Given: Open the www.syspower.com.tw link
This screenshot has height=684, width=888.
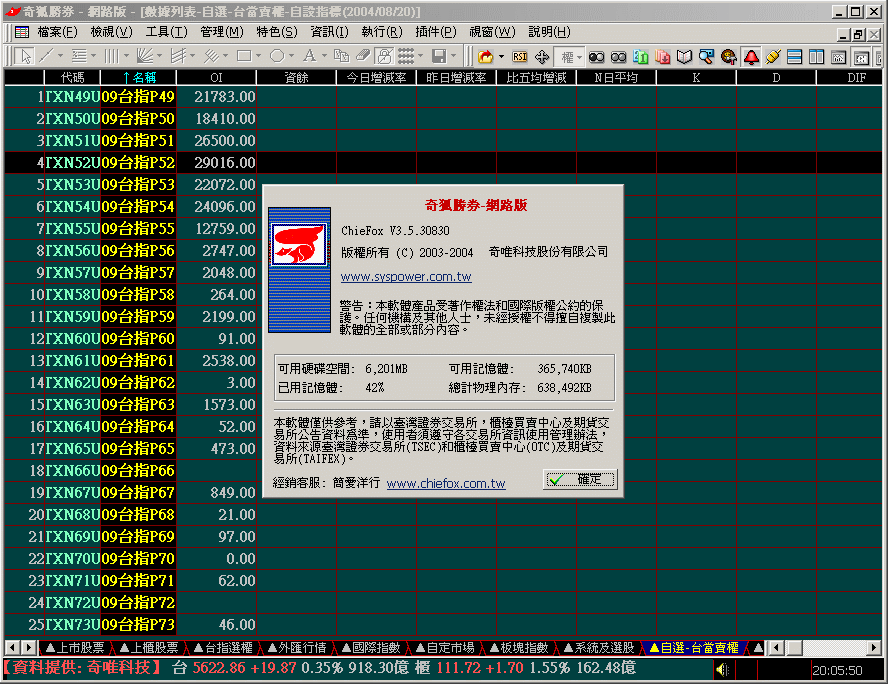Looking at the screenshot, I should [x=406, y=277].
